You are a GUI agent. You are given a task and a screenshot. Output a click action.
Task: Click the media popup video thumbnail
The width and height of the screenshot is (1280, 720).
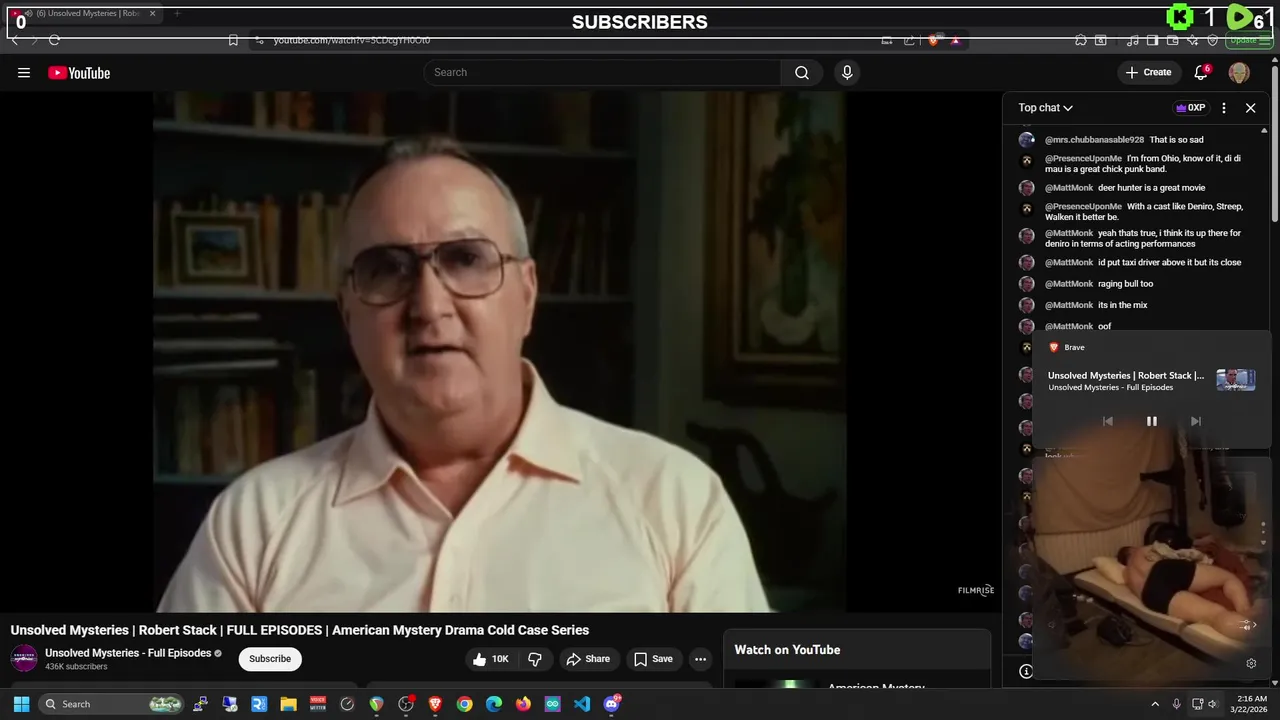1235,380
